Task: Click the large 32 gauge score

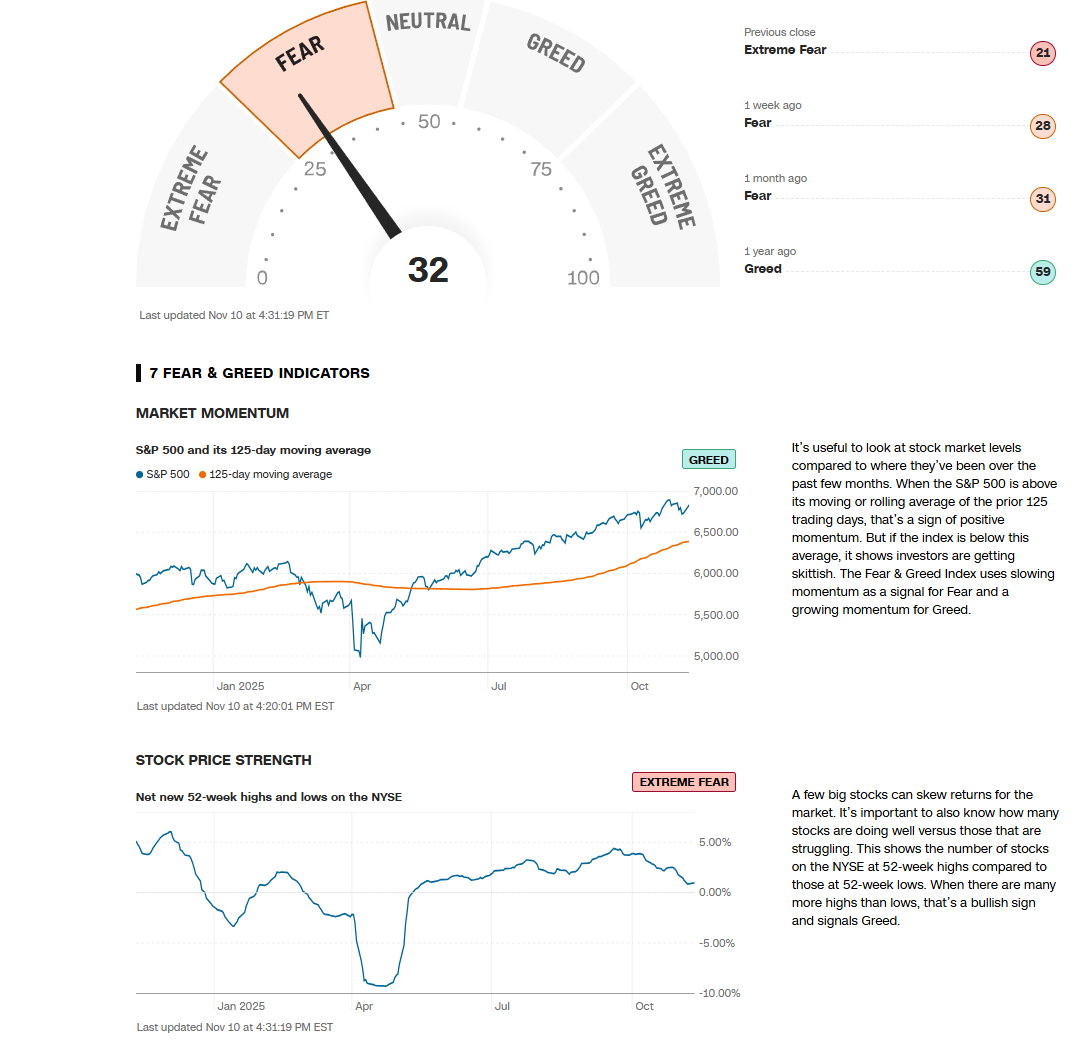Action: (428, 270)
